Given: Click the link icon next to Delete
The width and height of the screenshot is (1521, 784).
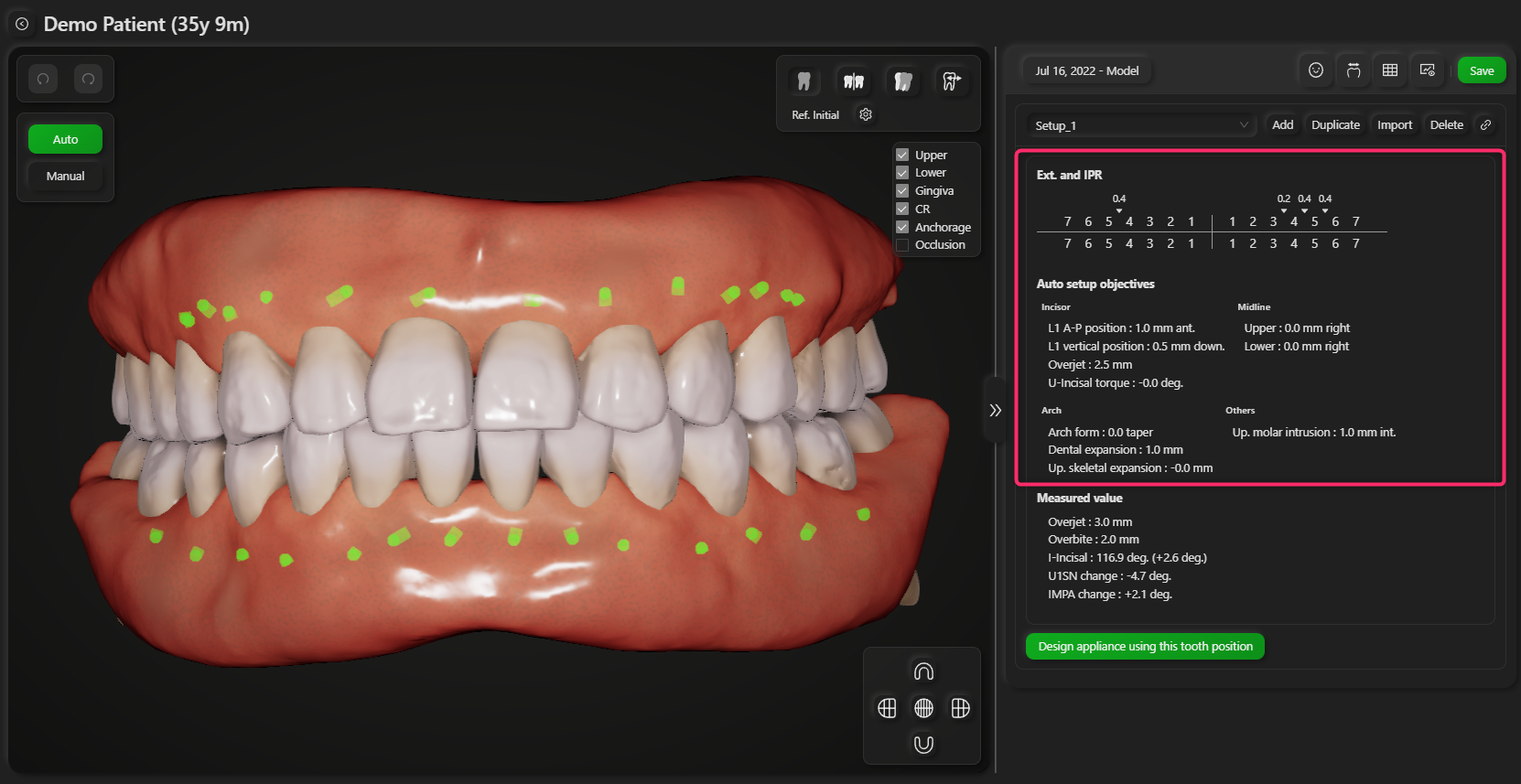Looking at the screenshot, I should click(1486, 125).
